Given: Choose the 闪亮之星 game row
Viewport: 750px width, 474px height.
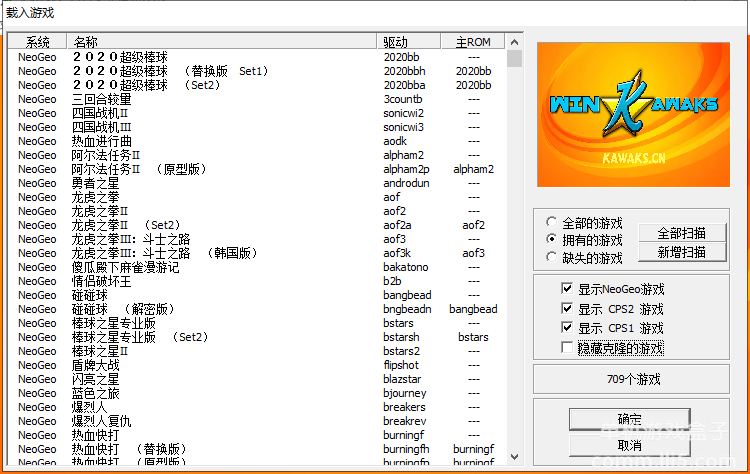Looking at the screenshot, I should [95, 379].
